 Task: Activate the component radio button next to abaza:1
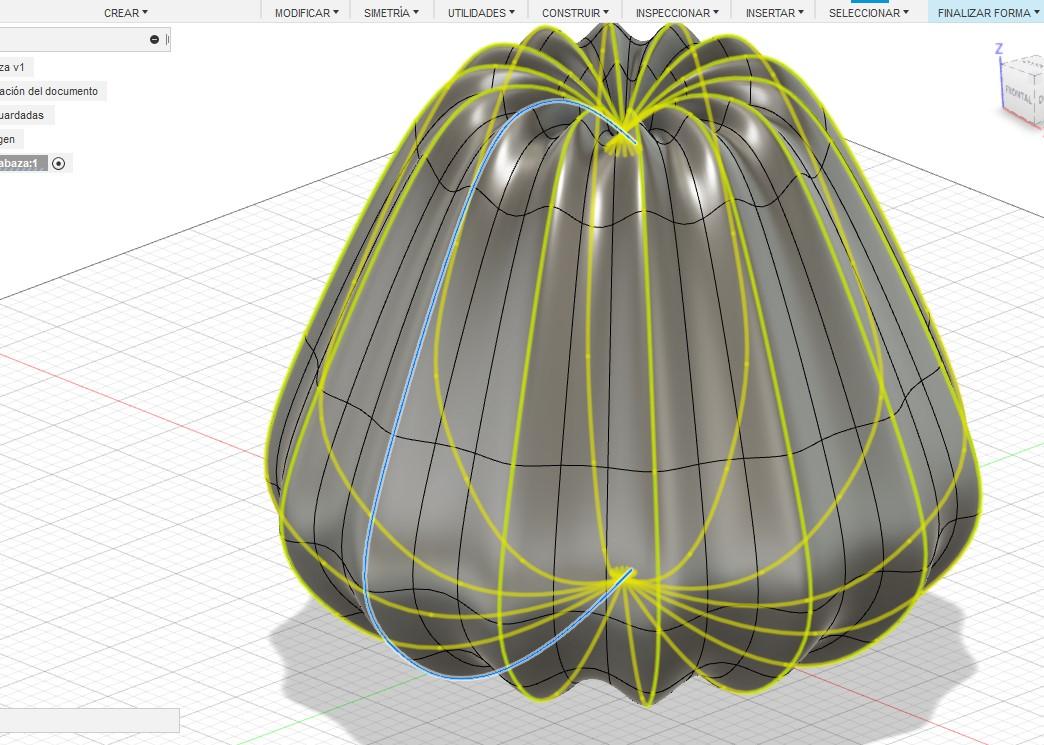(59, 163)
